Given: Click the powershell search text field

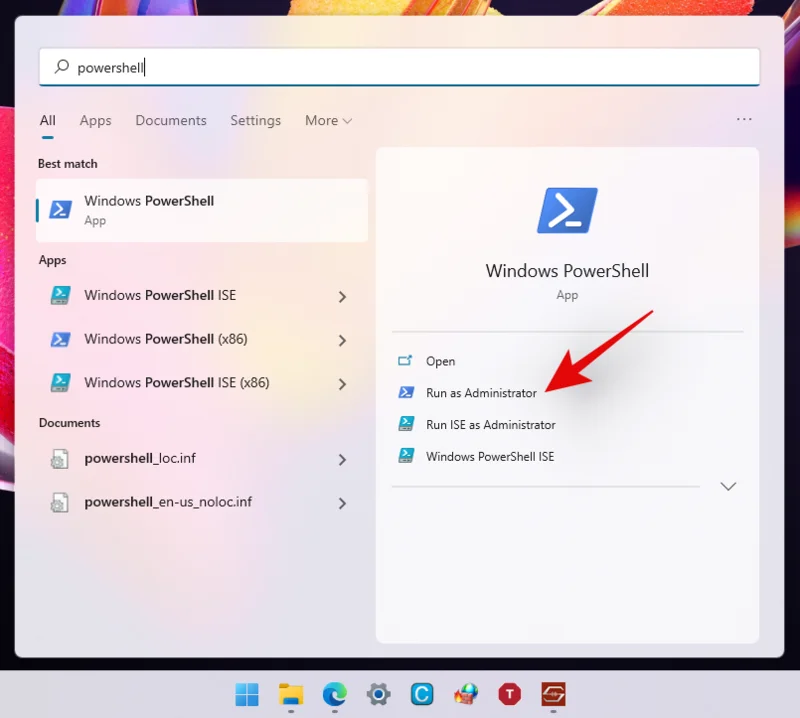Looking at the screenshot, I should (399, 67).
